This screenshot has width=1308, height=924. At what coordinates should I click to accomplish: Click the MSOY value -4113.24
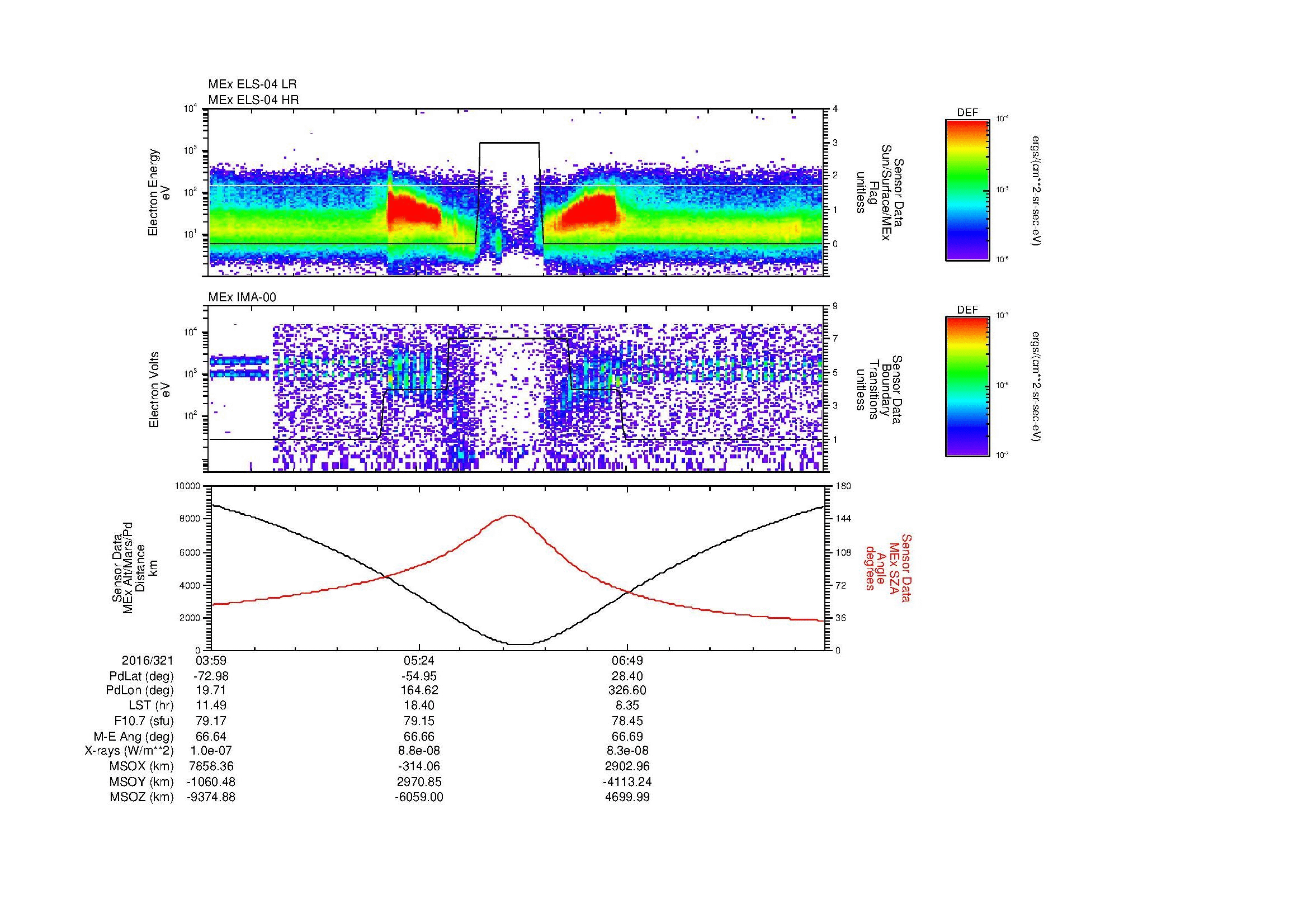pyautogui.click(x=627, y=781)
